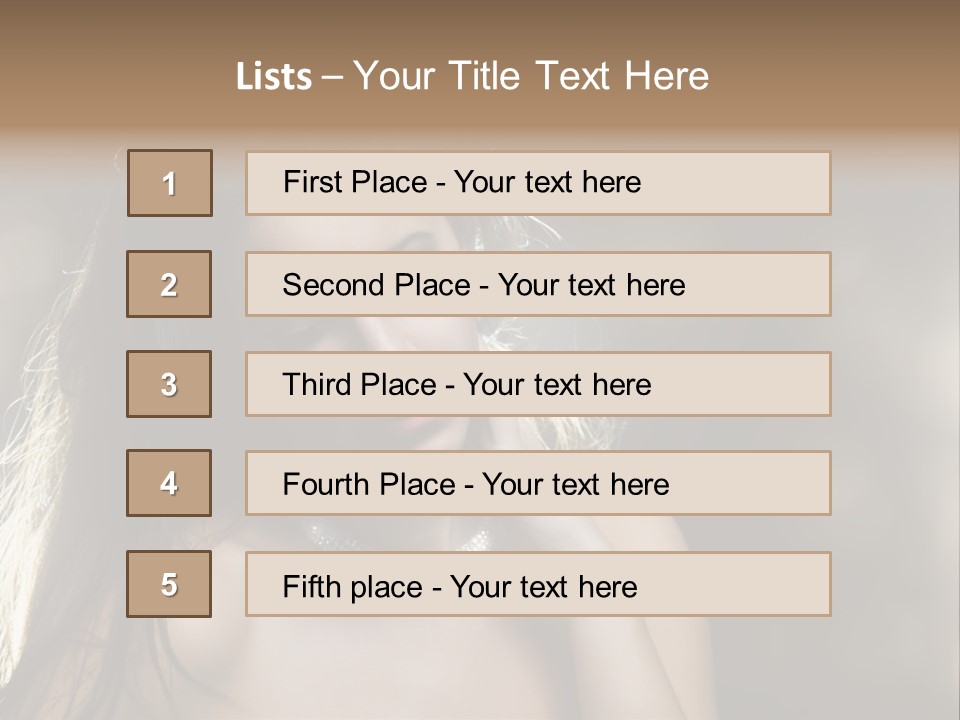Click "Your text here" in the Third Place row
960x720 pixels.
click(x=557, y=385)
